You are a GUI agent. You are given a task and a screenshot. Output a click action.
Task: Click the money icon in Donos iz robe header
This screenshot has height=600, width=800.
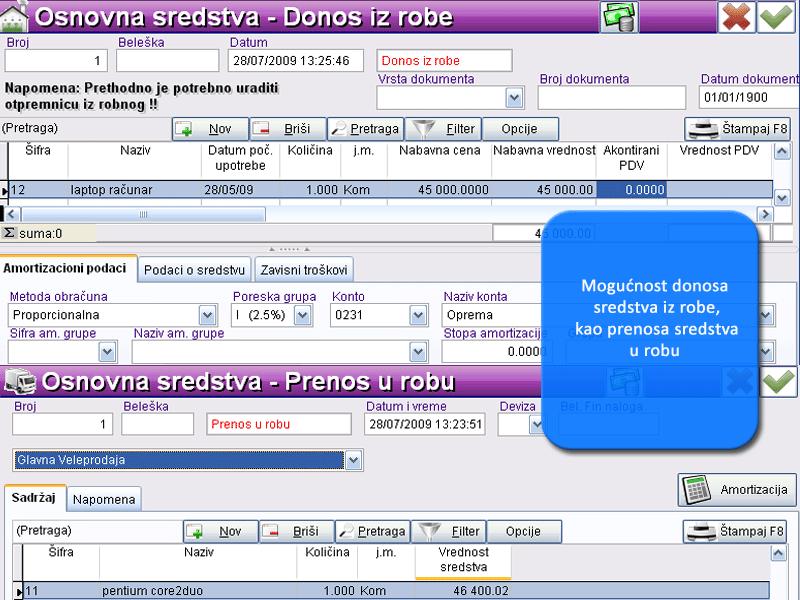620,17
